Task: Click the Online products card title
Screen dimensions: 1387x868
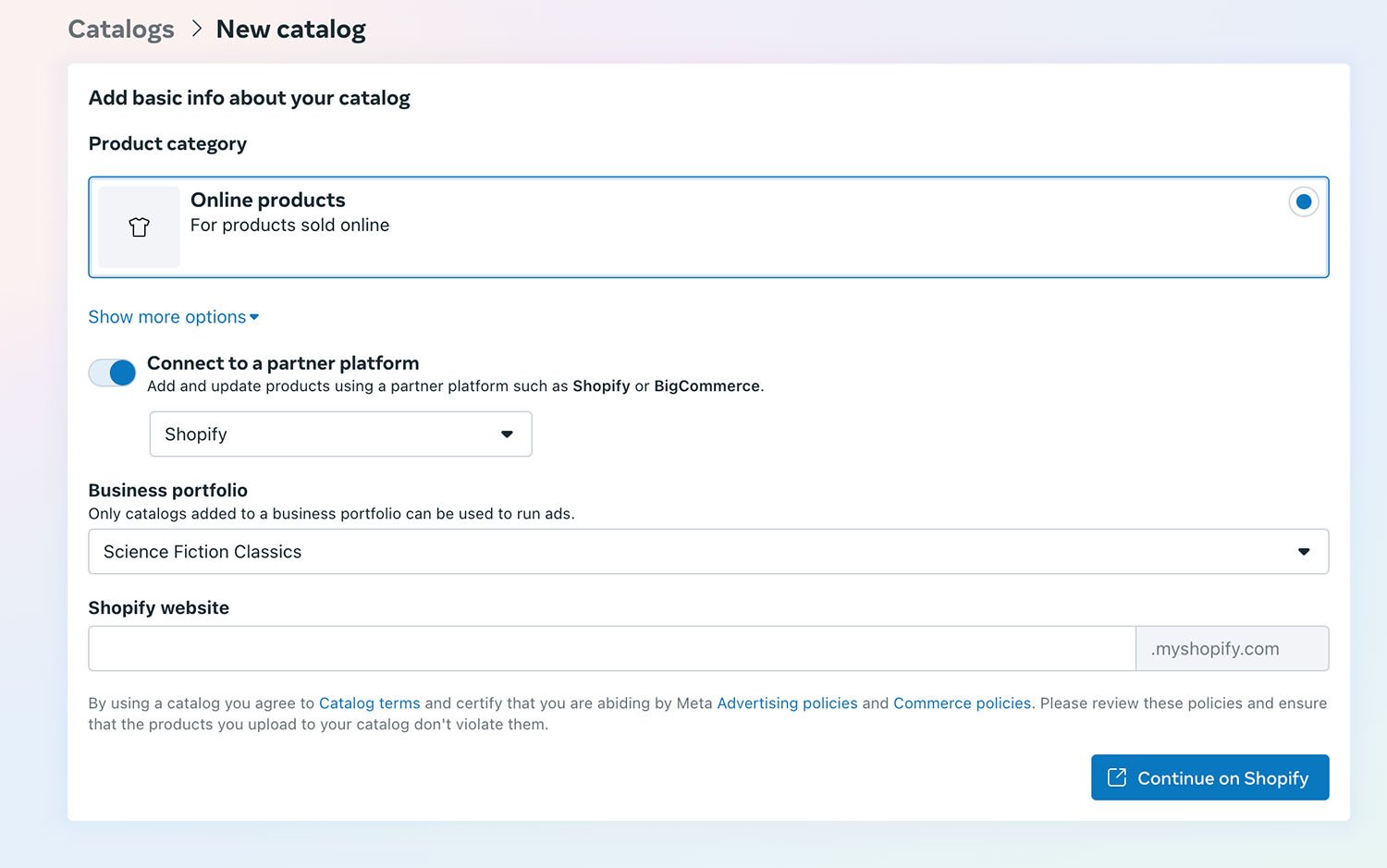Action: click(x=267, y=200)
